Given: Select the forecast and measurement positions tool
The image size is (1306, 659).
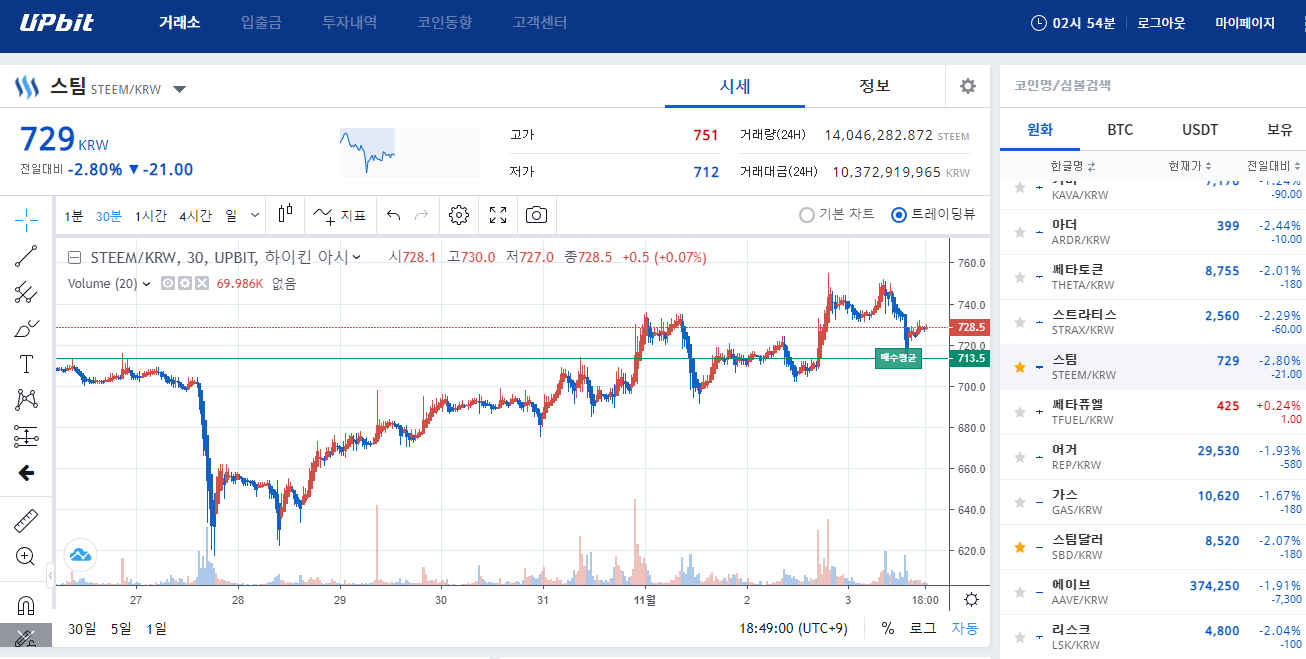Looking at the screenshot, I should coord(27,436).
